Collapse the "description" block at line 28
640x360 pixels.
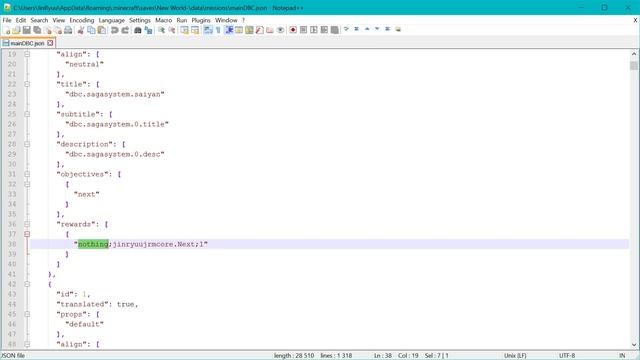(27, 144)
